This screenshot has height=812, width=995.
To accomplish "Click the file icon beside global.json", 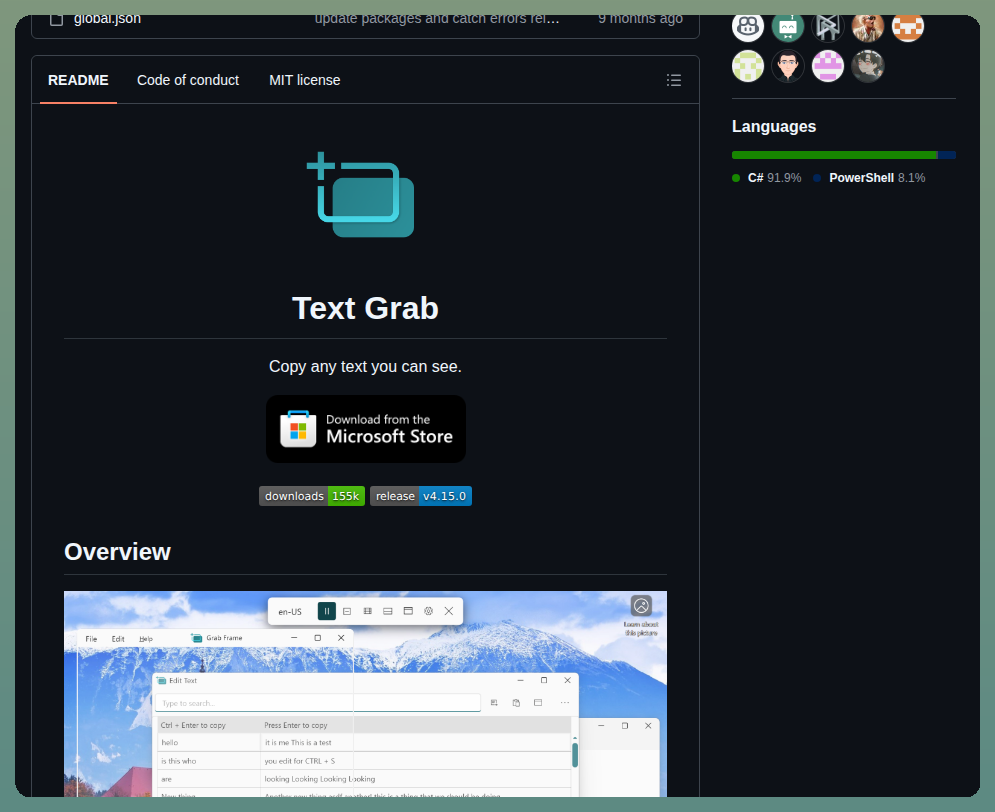I will click(x=56, y=19).
